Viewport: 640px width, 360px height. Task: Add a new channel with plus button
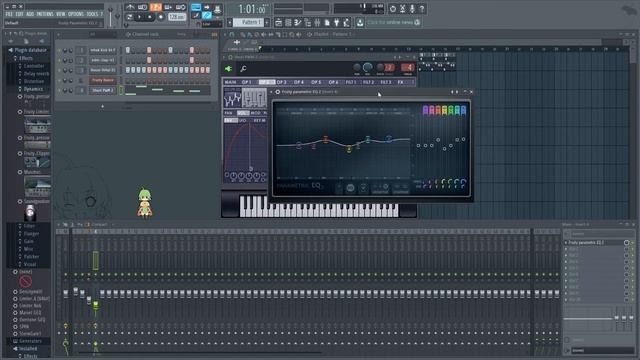click(102, 107)
